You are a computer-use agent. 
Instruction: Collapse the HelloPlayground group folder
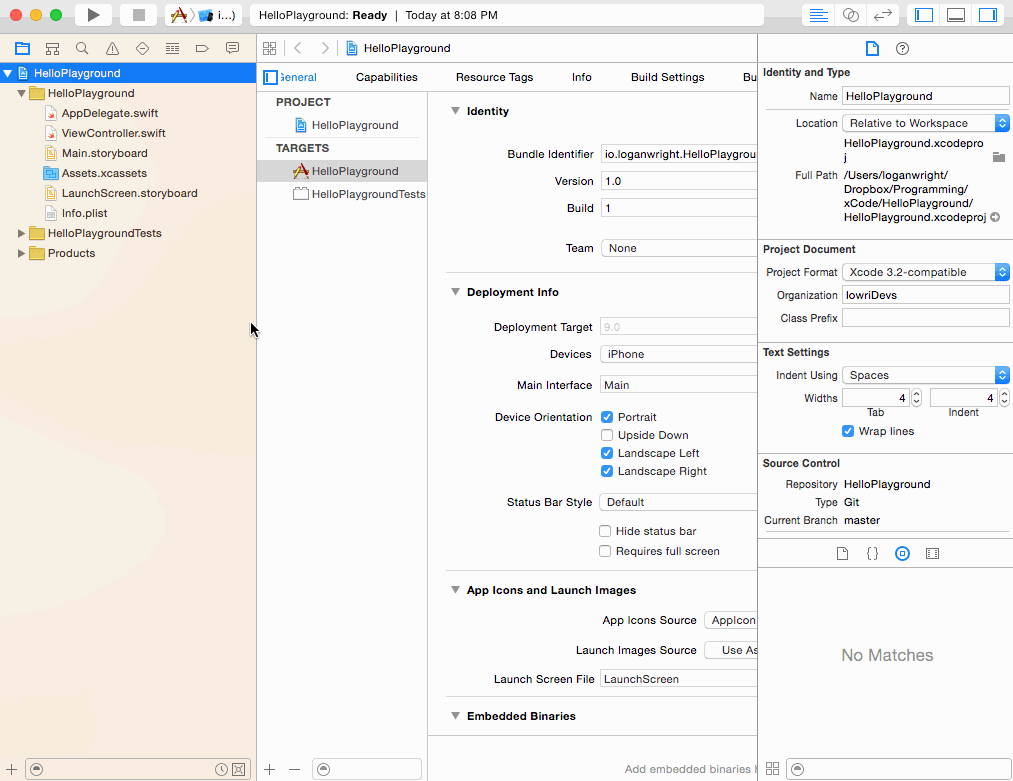(21, 94)
